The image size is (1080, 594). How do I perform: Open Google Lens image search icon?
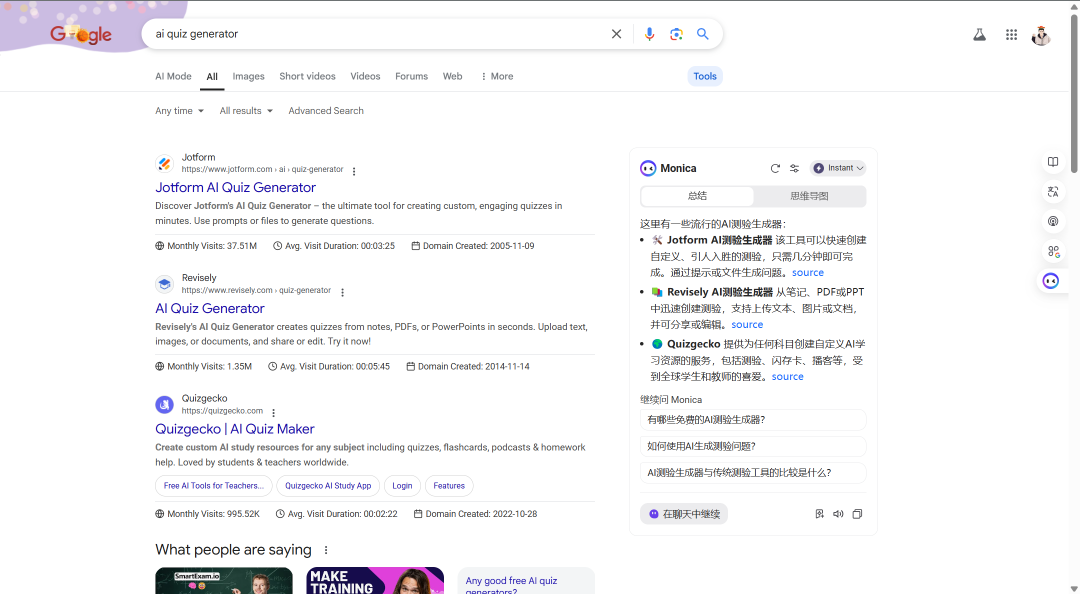point(676,34)
